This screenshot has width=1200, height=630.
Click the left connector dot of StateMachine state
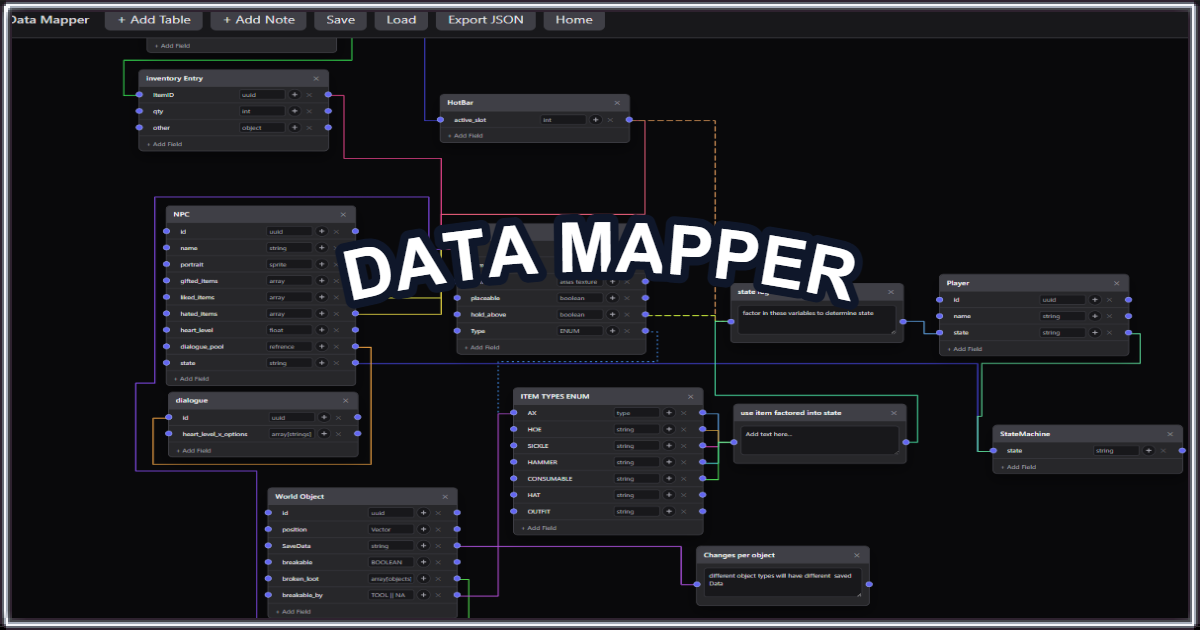tap(993, 450)
